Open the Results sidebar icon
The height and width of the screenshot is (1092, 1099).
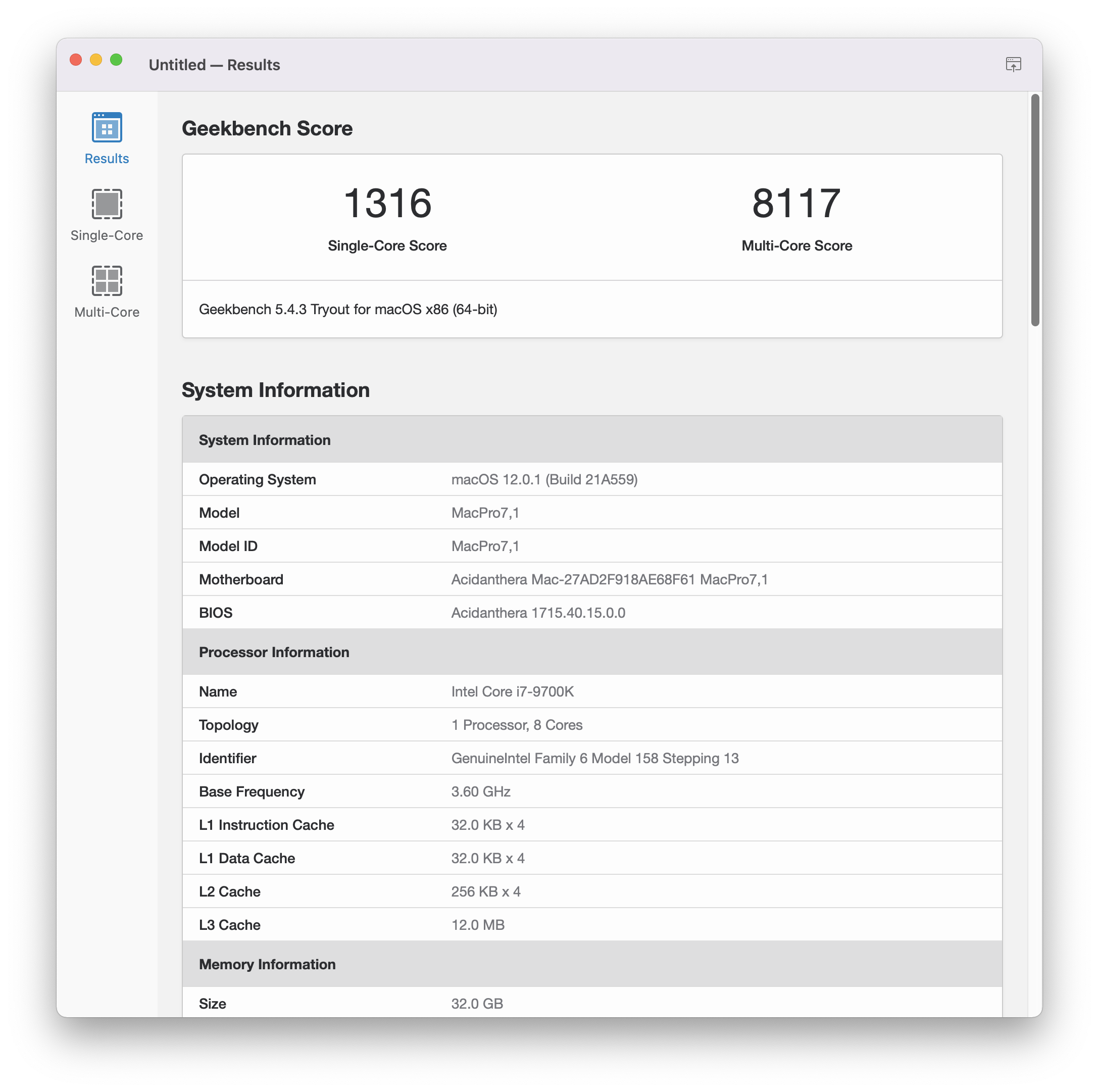[x=107, y=127]
